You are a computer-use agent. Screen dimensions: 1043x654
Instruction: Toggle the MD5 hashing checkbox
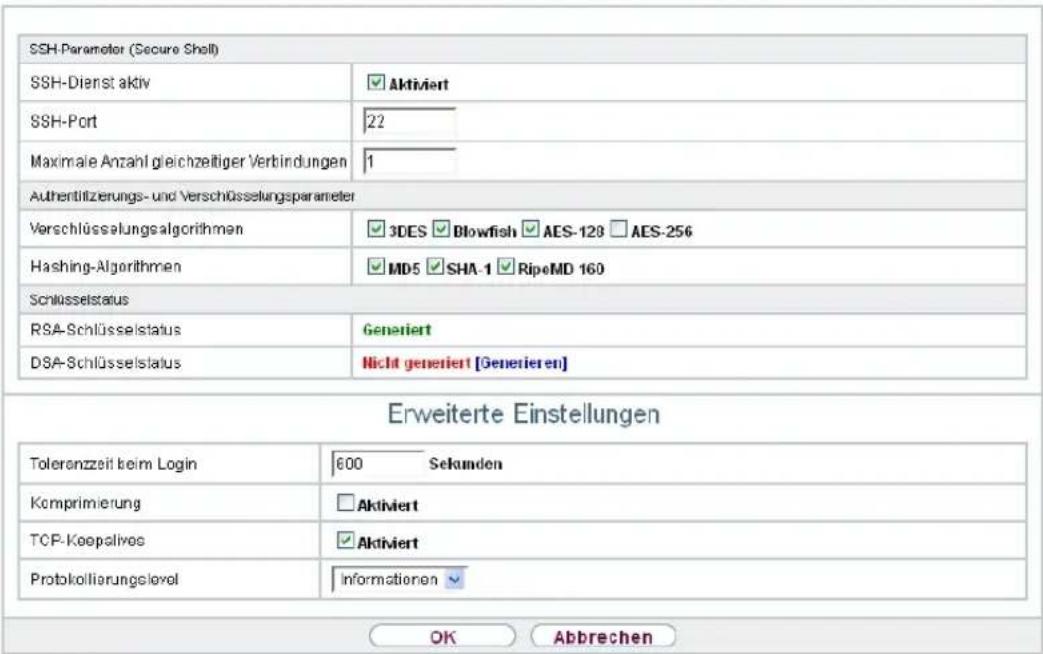coord(376,267)
